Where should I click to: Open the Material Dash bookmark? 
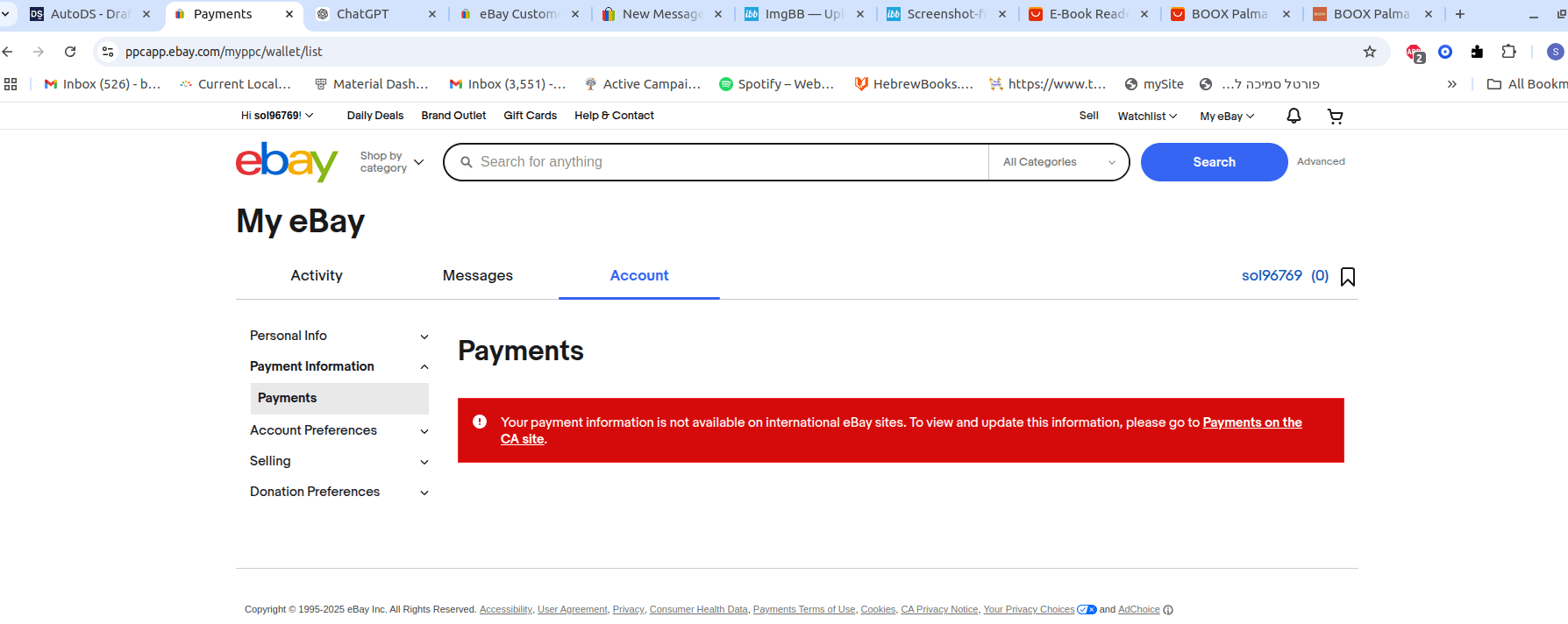[x=371, y=84]
